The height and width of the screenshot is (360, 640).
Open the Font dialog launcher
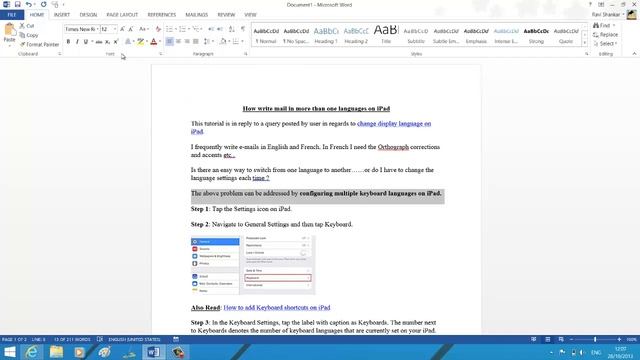pos(160,54)
